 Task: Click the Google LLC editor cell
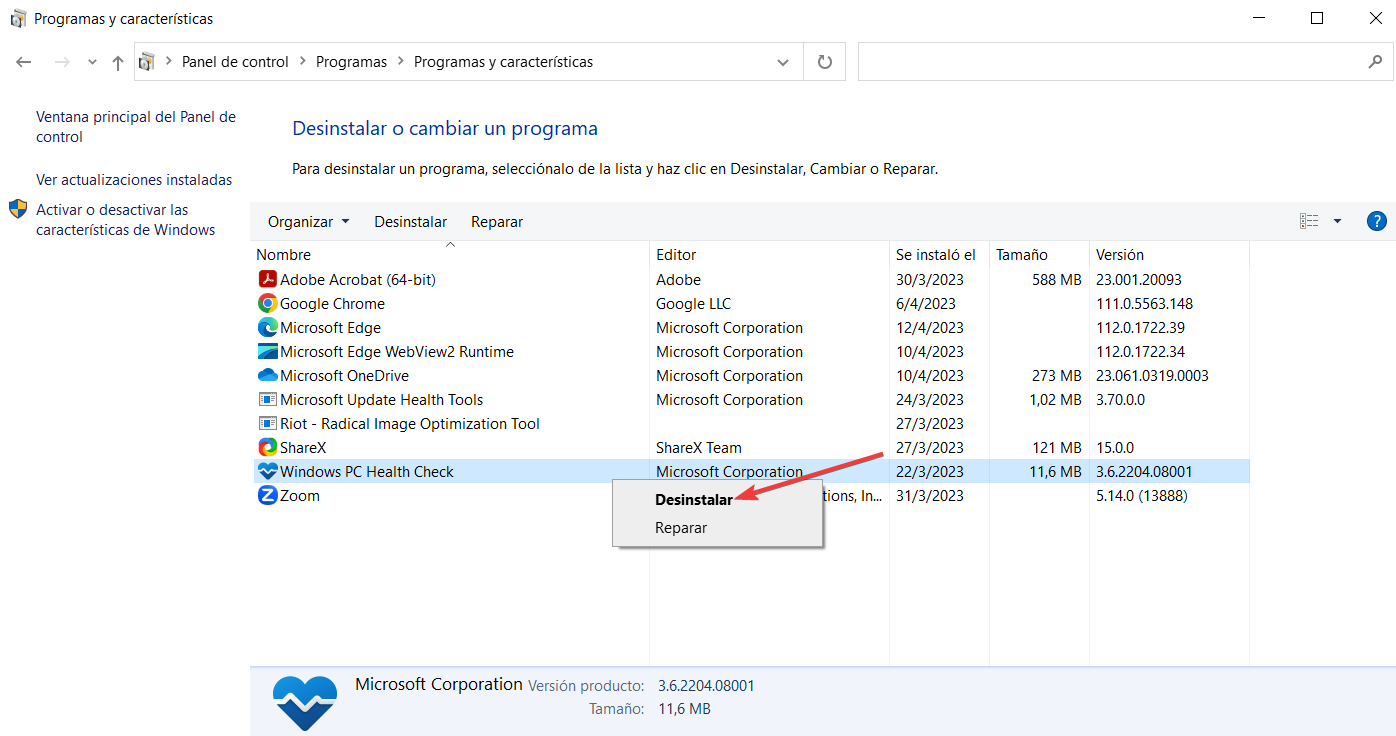pos(693,304)
